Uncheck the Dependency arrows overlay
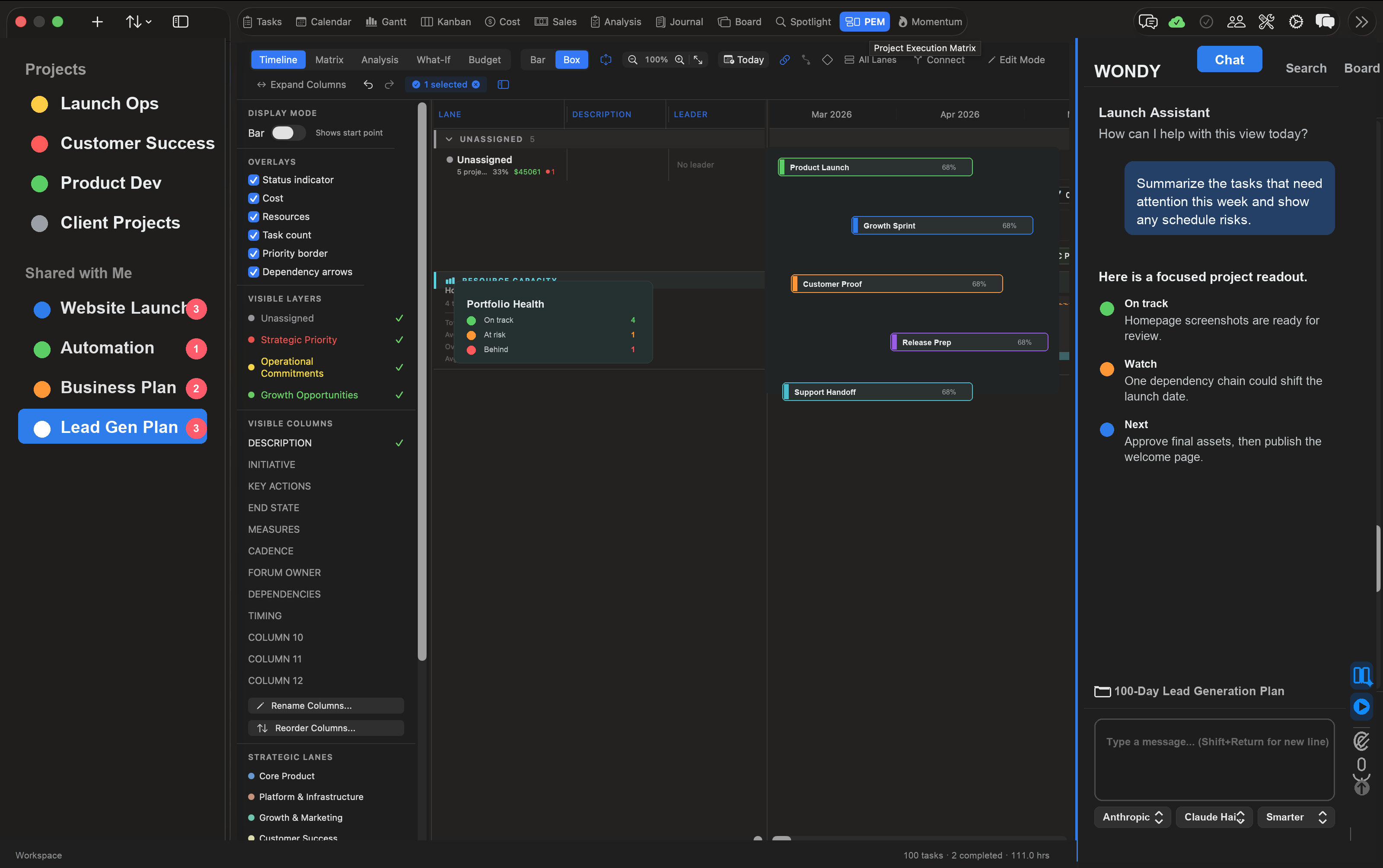Image resolution: width=1383 pixels, height=868 pixels. (253, 271)
